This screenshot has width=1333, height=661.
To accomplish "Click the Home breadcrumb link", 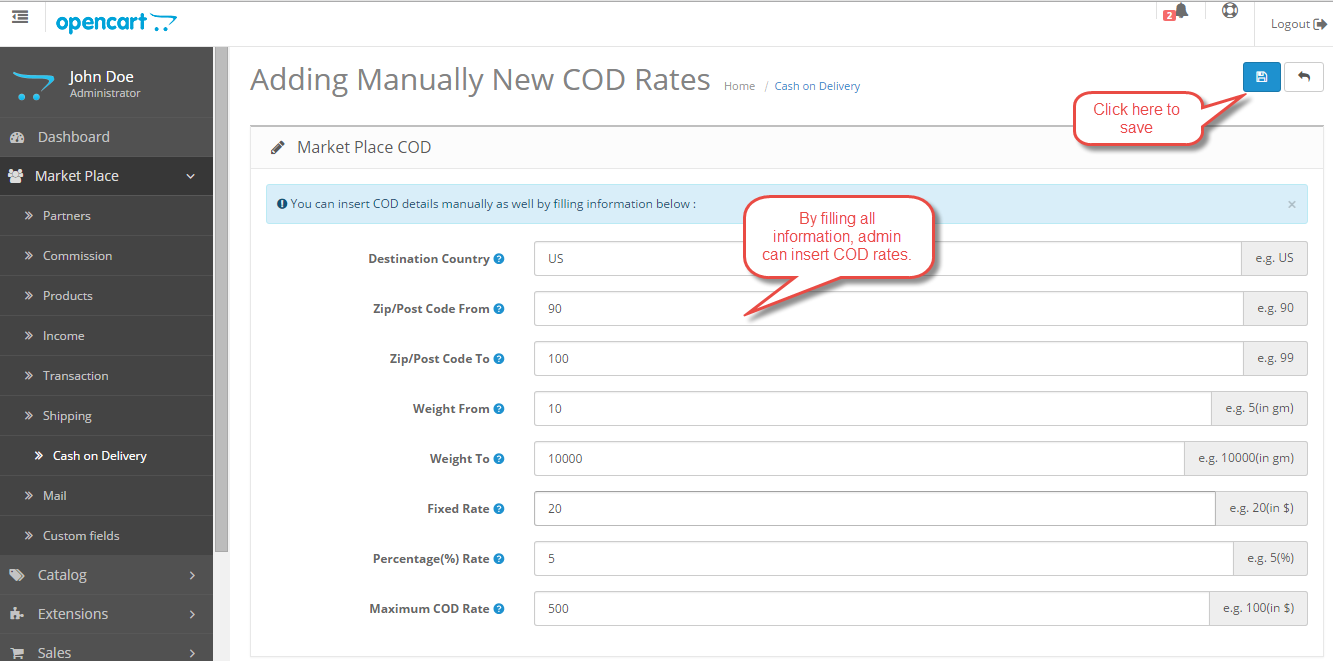I will click(x=739, y=86).
